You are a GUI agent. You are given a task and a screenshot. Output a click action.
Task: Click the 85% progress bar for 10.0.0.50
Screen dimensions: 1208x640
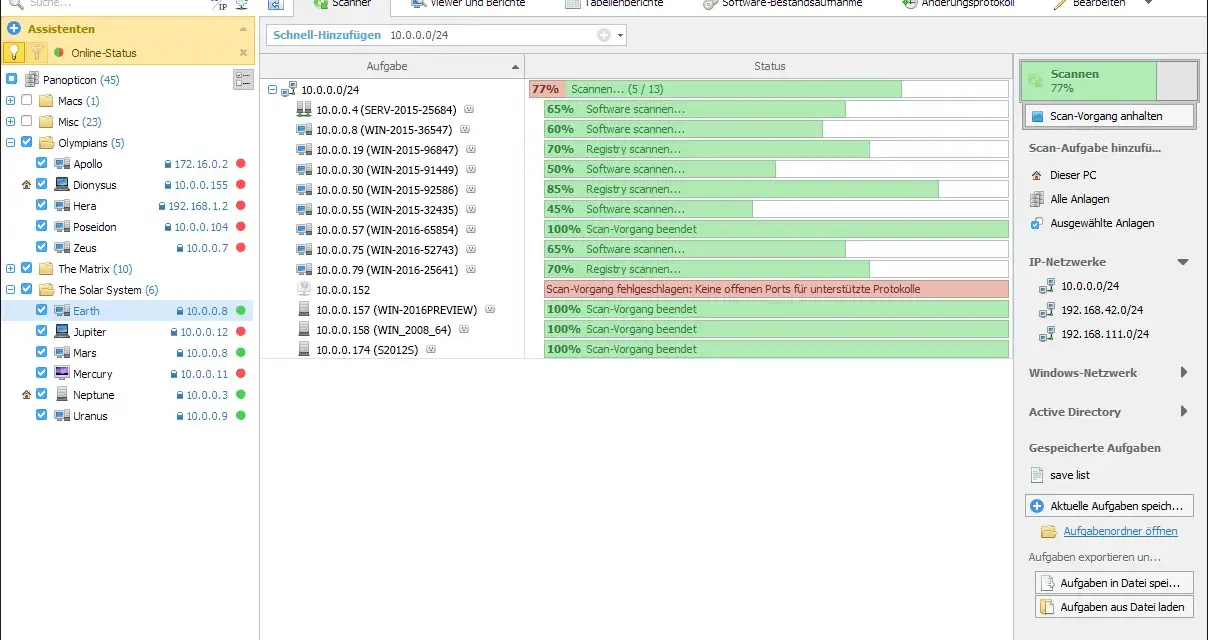point(776,189)
